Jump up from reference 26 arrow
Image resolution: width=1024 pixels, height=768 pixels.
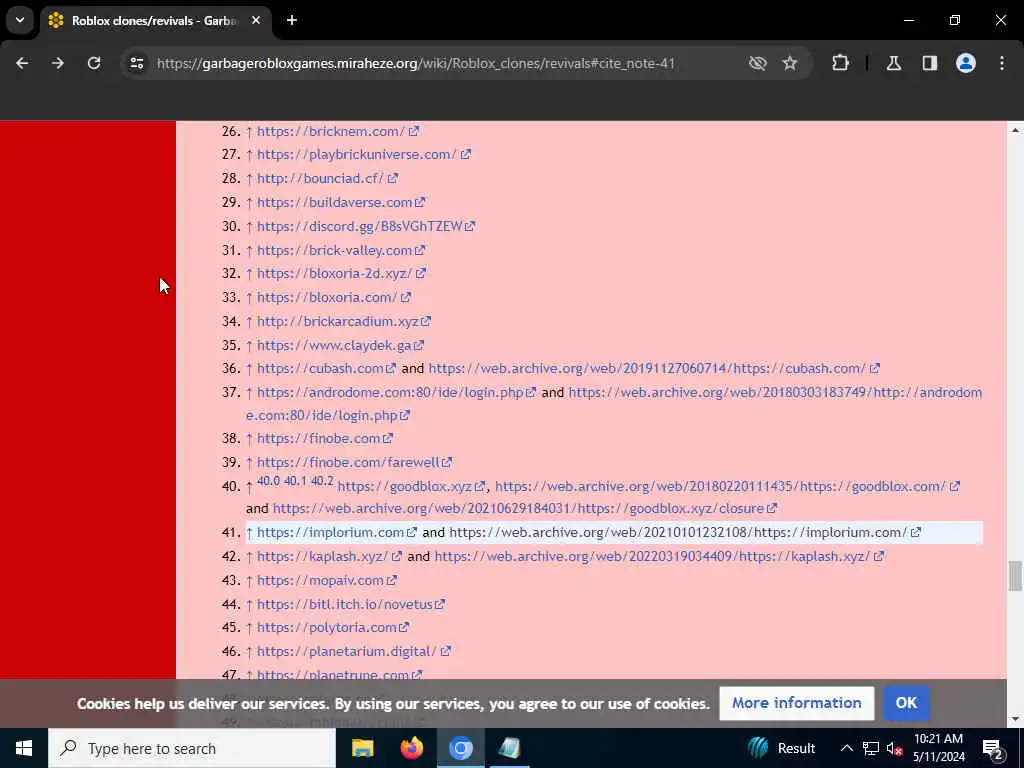tap(249, 132)
